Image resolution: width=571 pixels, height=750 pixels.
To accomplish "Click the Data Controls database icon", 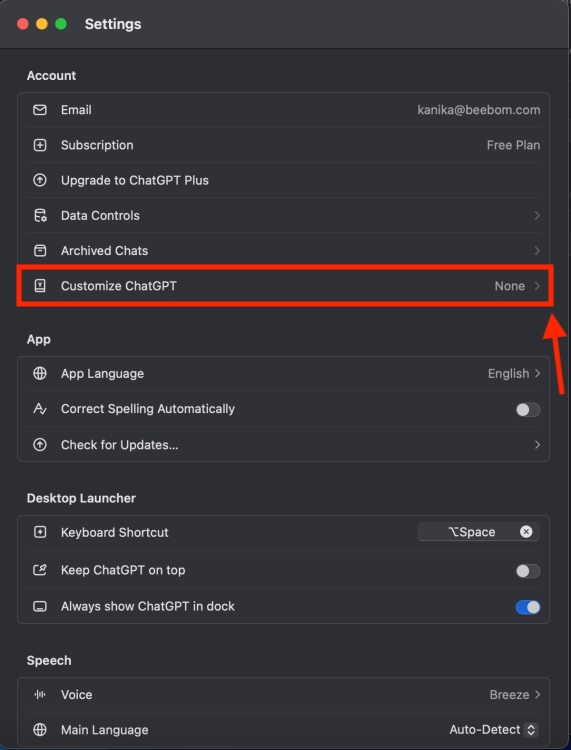I will click(40, 215).
